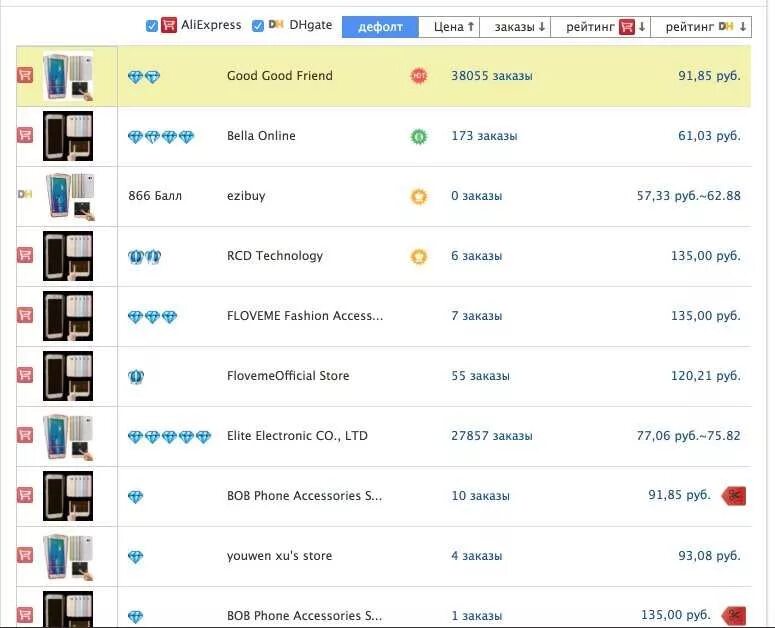Select the дефолт sorting tab

(x=380, y=27)
